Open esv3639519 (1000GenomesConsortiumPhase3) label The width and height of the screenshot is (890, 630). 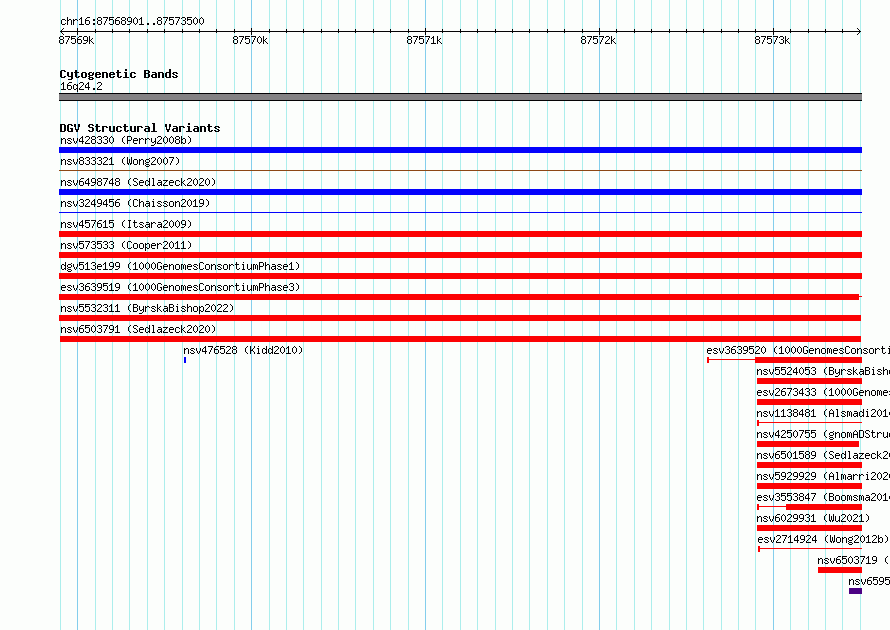pos(180,287)
